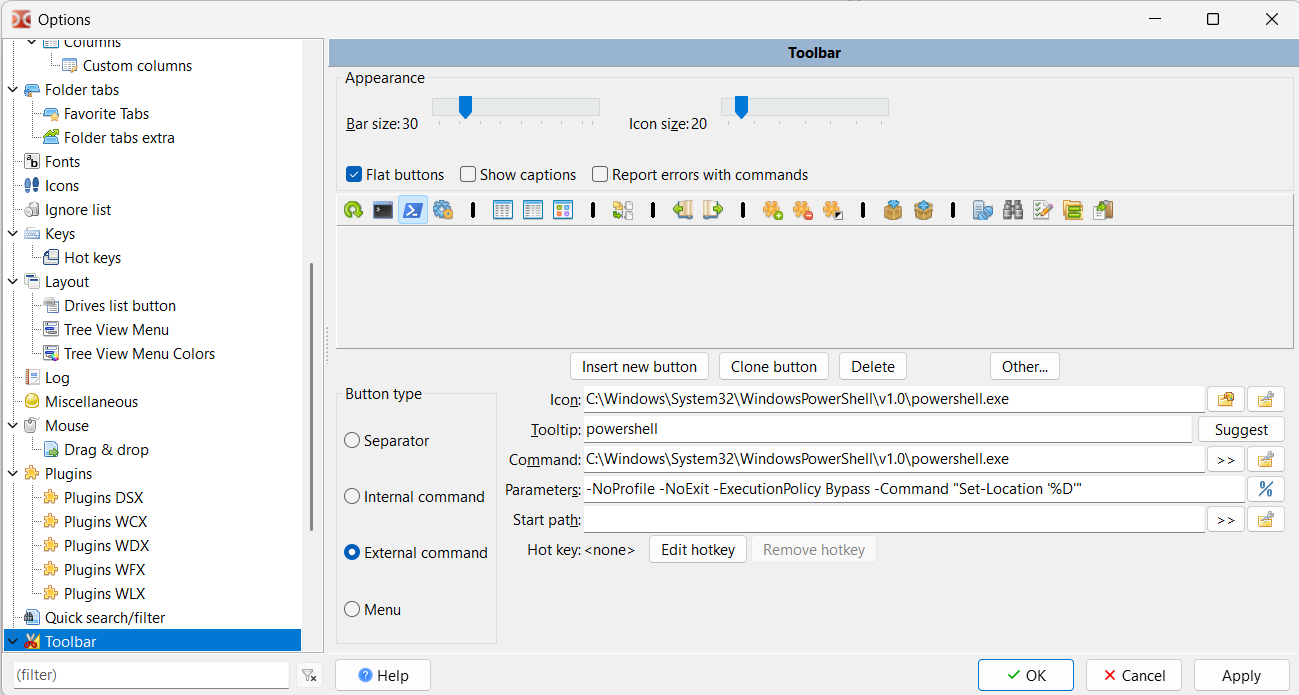Image resolution: width=1299 pixels, height=695 pixels.
Task: Click the binoculars search toolbar icon
Action: (x=1013, y=210)
